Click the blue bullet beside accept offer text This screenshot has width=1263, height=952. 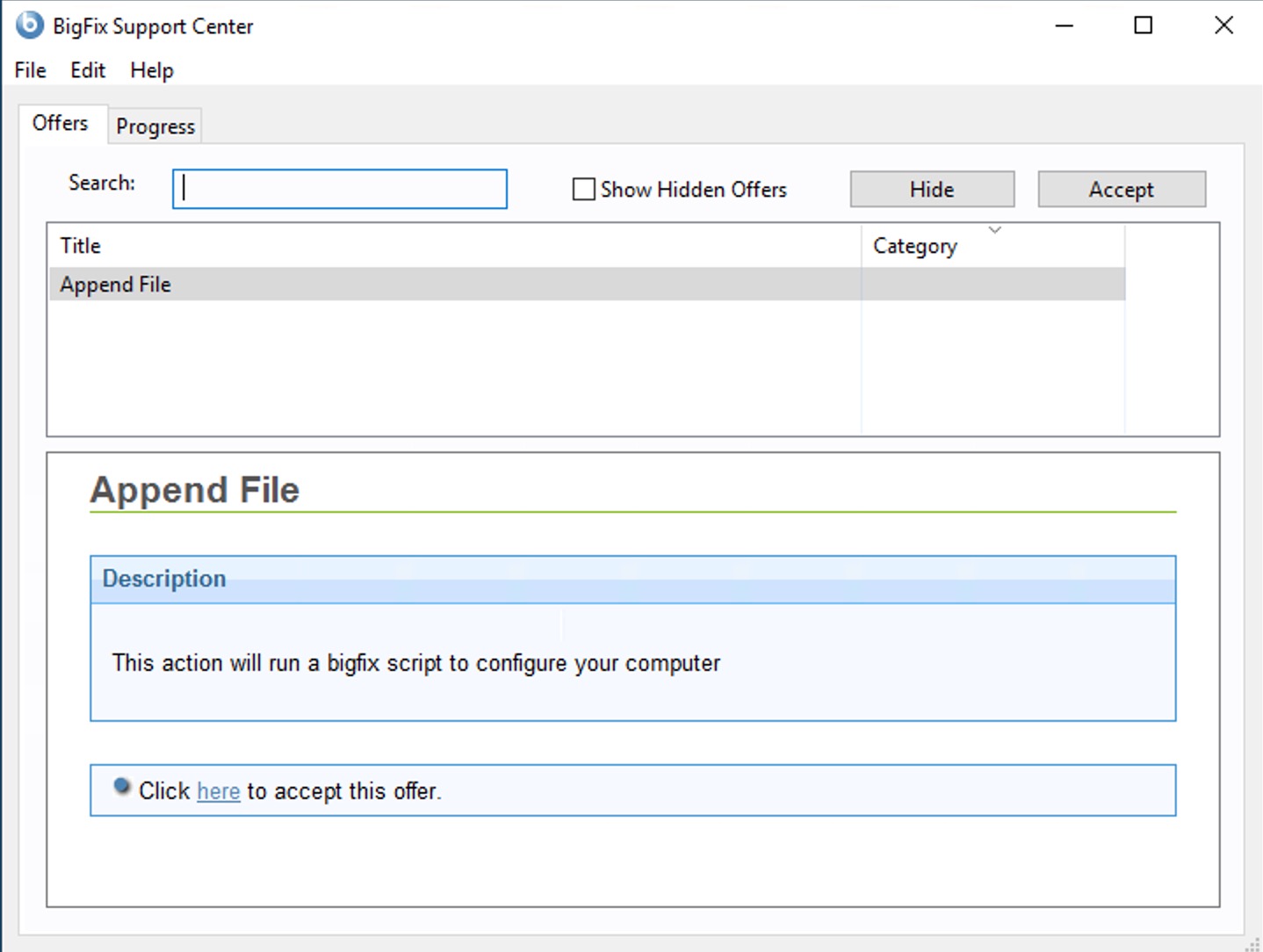pyautogui.click(x=122, y=787)
